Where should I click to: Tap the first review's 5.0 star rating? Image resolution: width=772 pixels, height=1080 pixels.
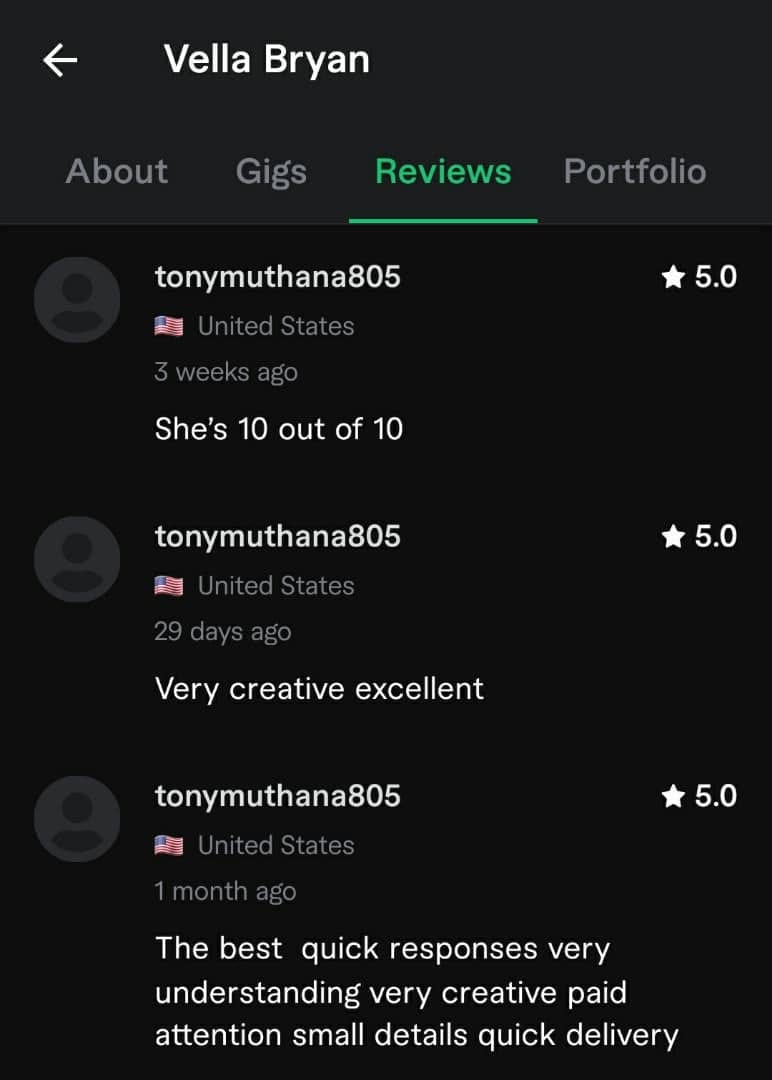coord(699,277)
